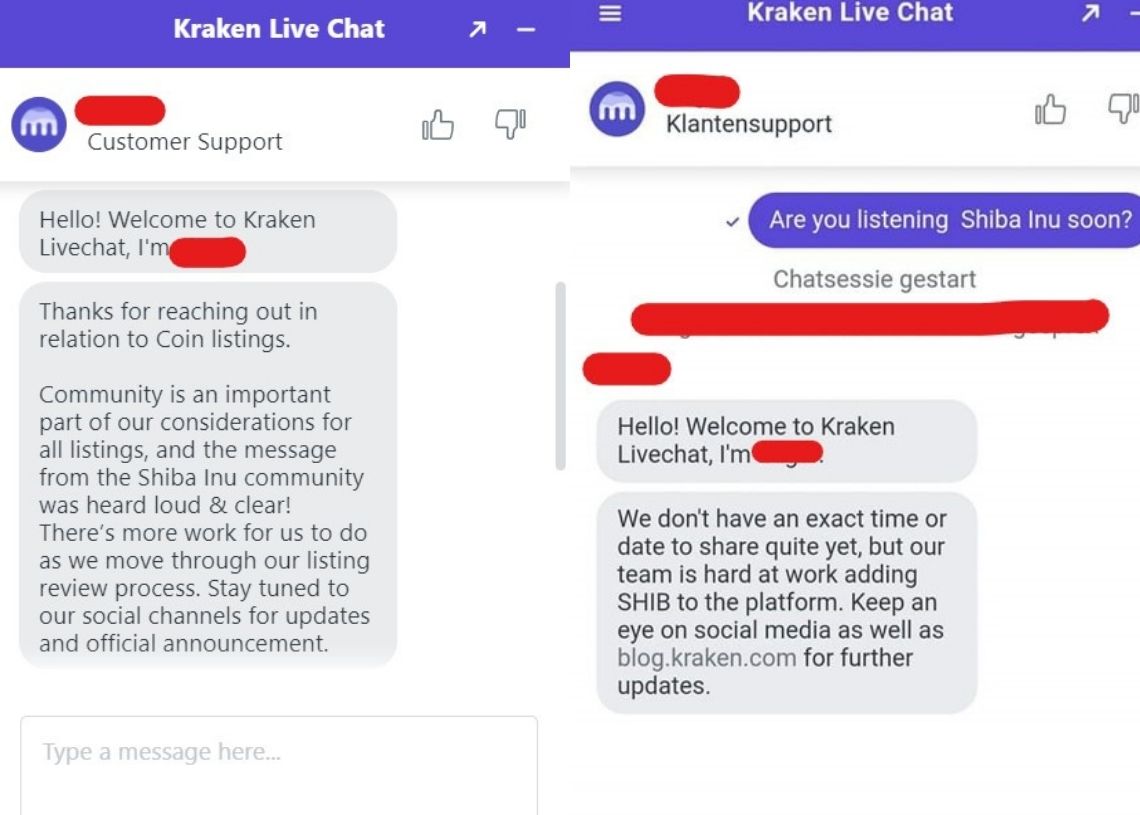Select the 'We don't have an exact time' bubble
Image resolution: width=1140 pixels, height=815 pixels.
(787, 603)
